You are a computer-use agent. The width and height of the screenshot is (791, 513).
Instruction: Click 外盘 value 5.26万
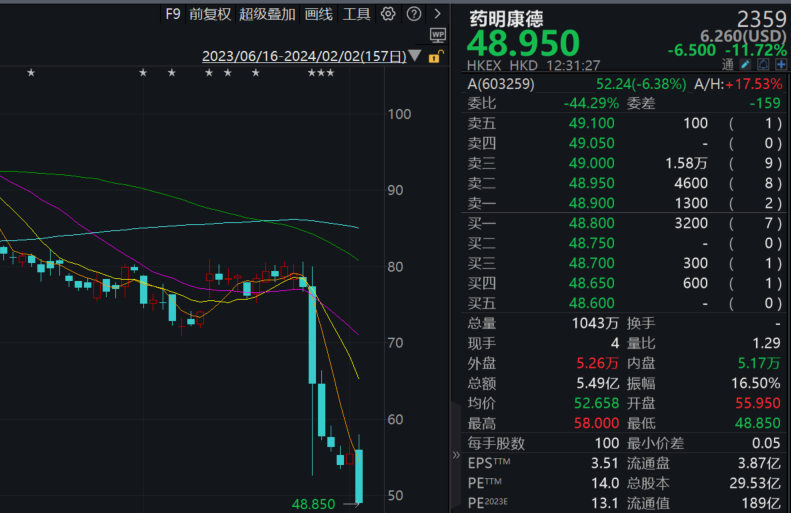(x=598, y=363)
